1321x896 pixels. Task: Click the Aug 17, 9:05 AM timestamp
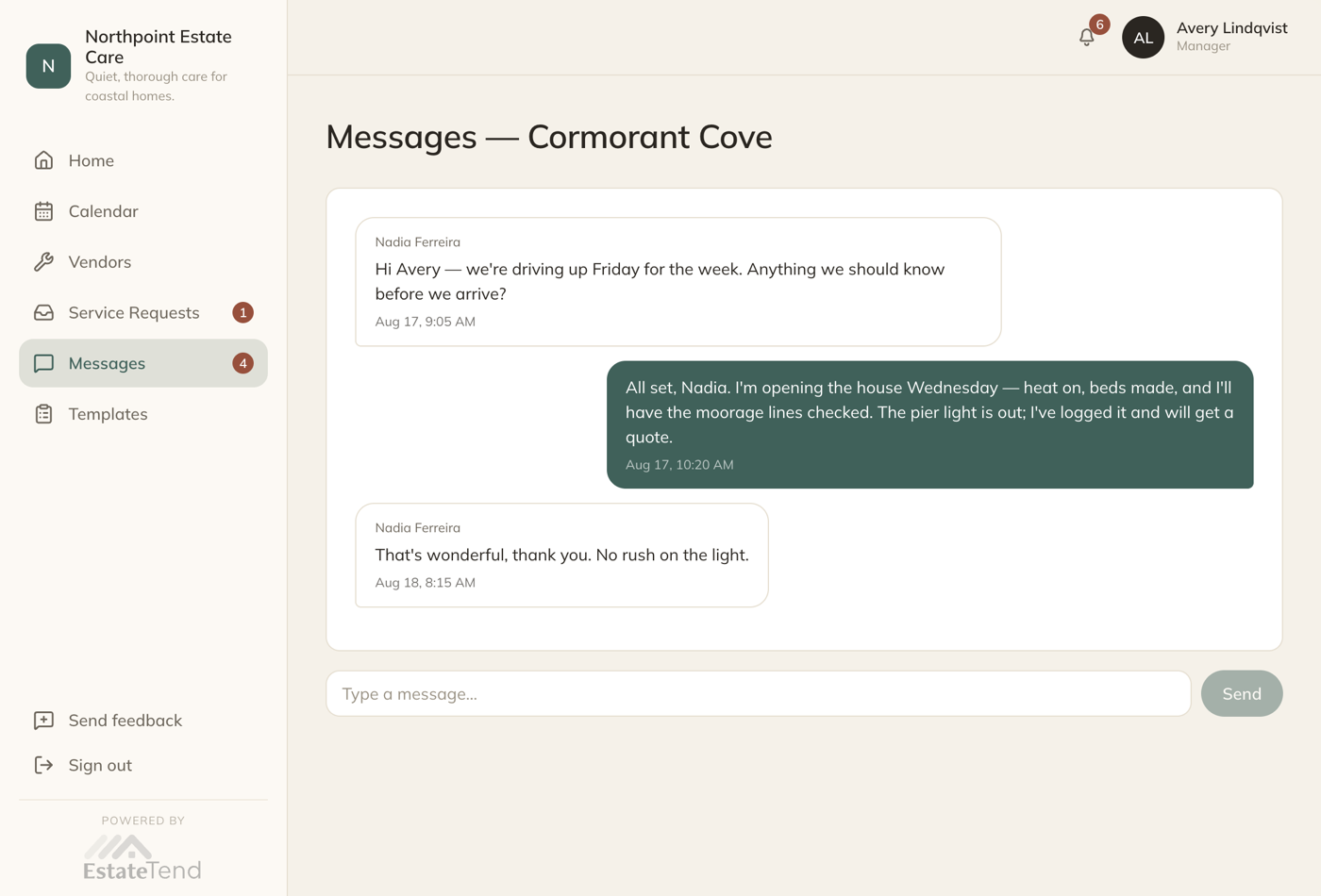[x=426, y=322]
